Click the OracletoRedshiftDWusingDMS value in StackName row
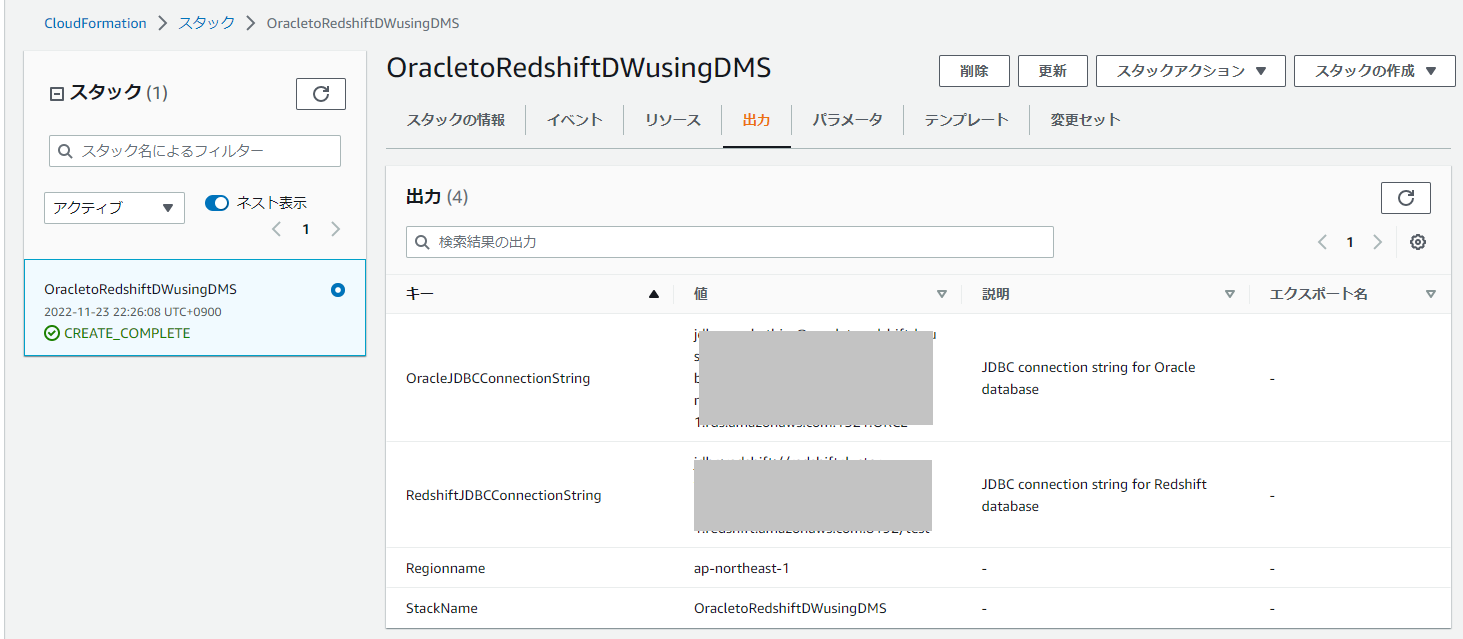 [x=790, y=608]
